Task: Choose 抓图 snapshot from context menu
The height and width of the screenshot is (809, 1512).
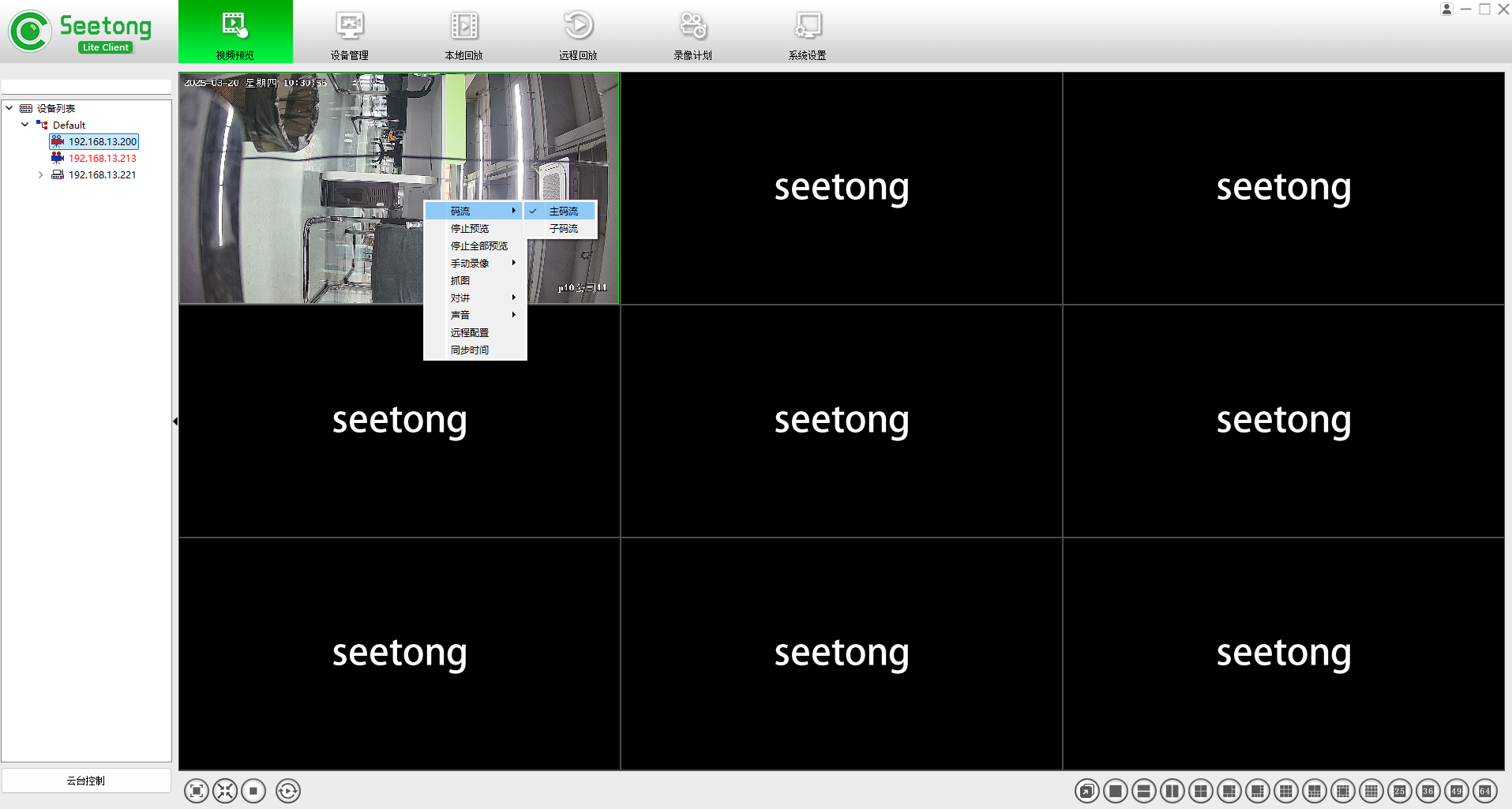Action: (475, 281)
